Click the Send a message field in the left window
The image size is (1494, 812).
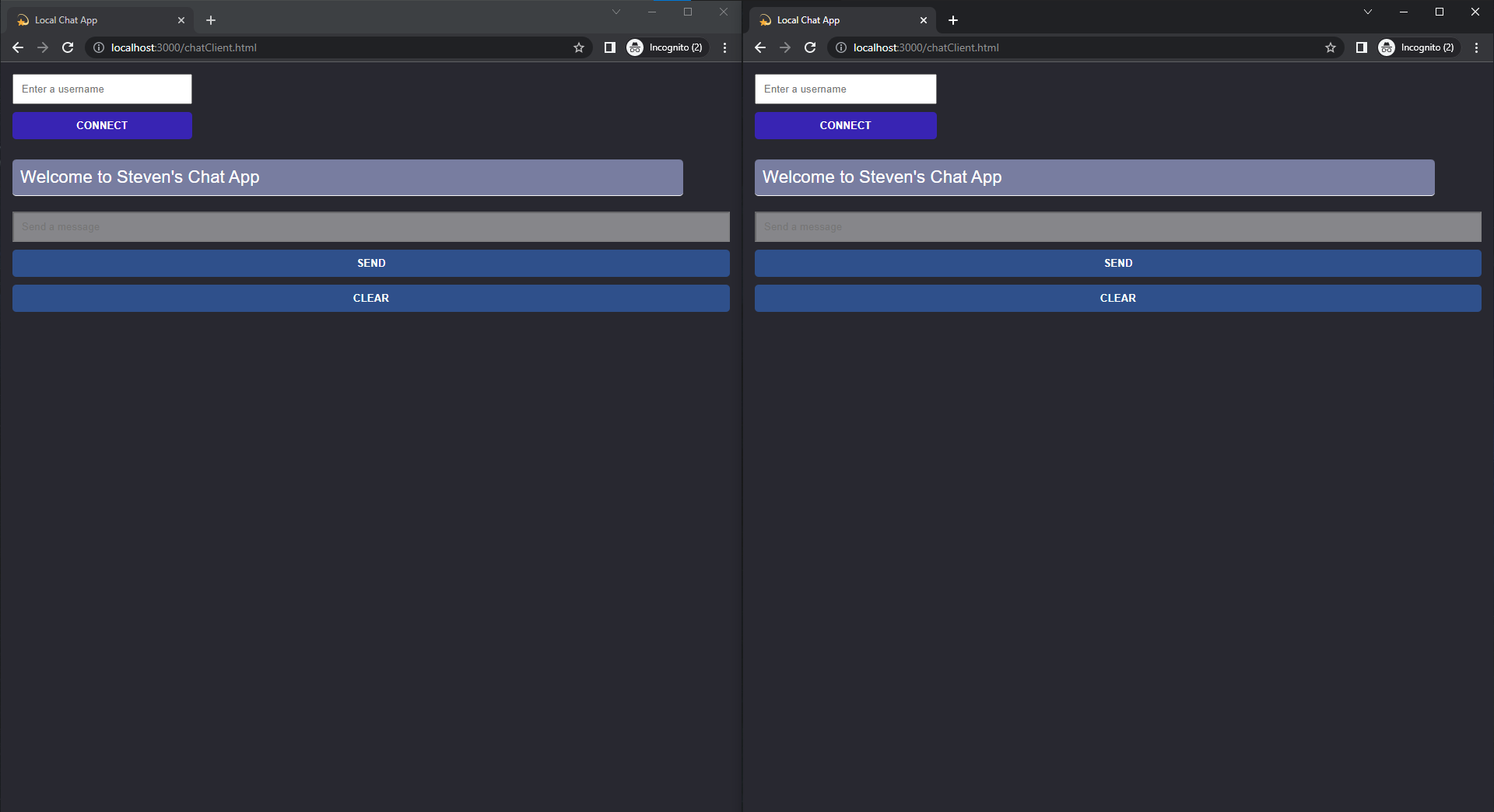pyautogui.click(x=371, y=226)
